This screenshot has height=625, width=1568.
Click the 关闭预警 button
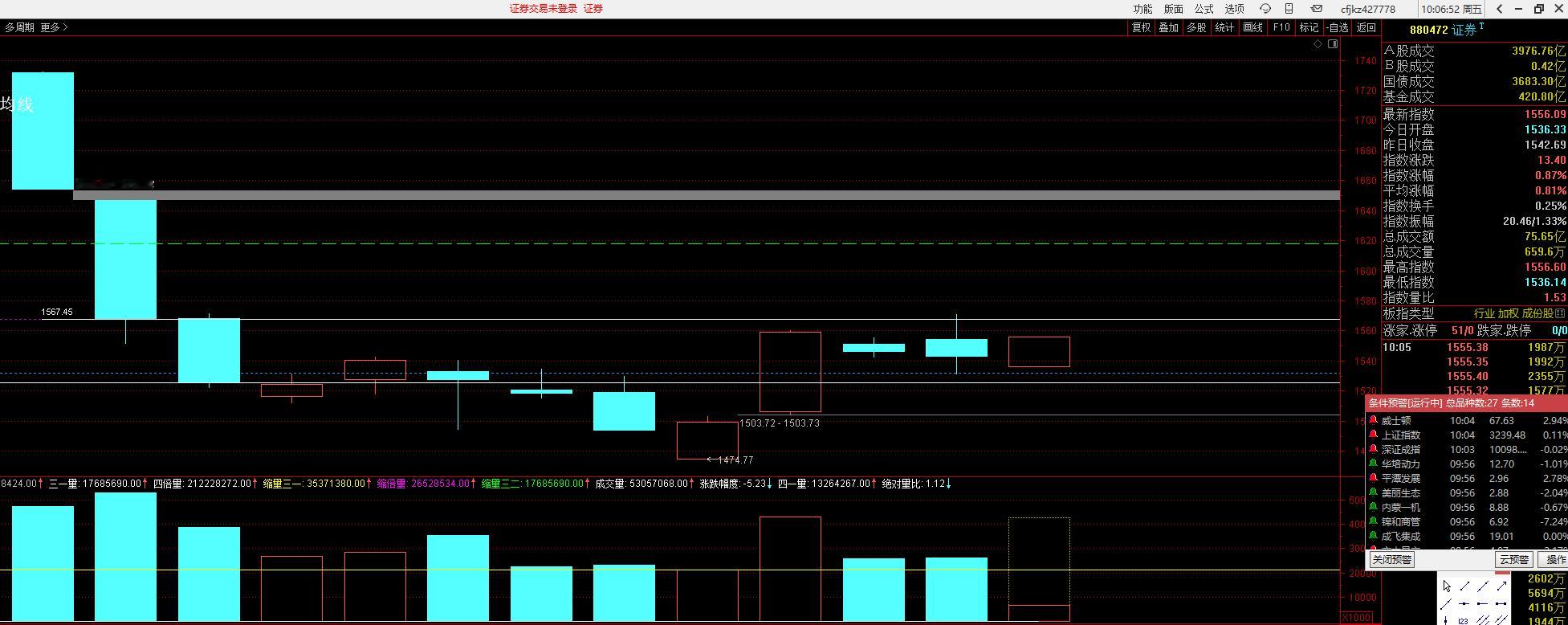pos(1392,560)
